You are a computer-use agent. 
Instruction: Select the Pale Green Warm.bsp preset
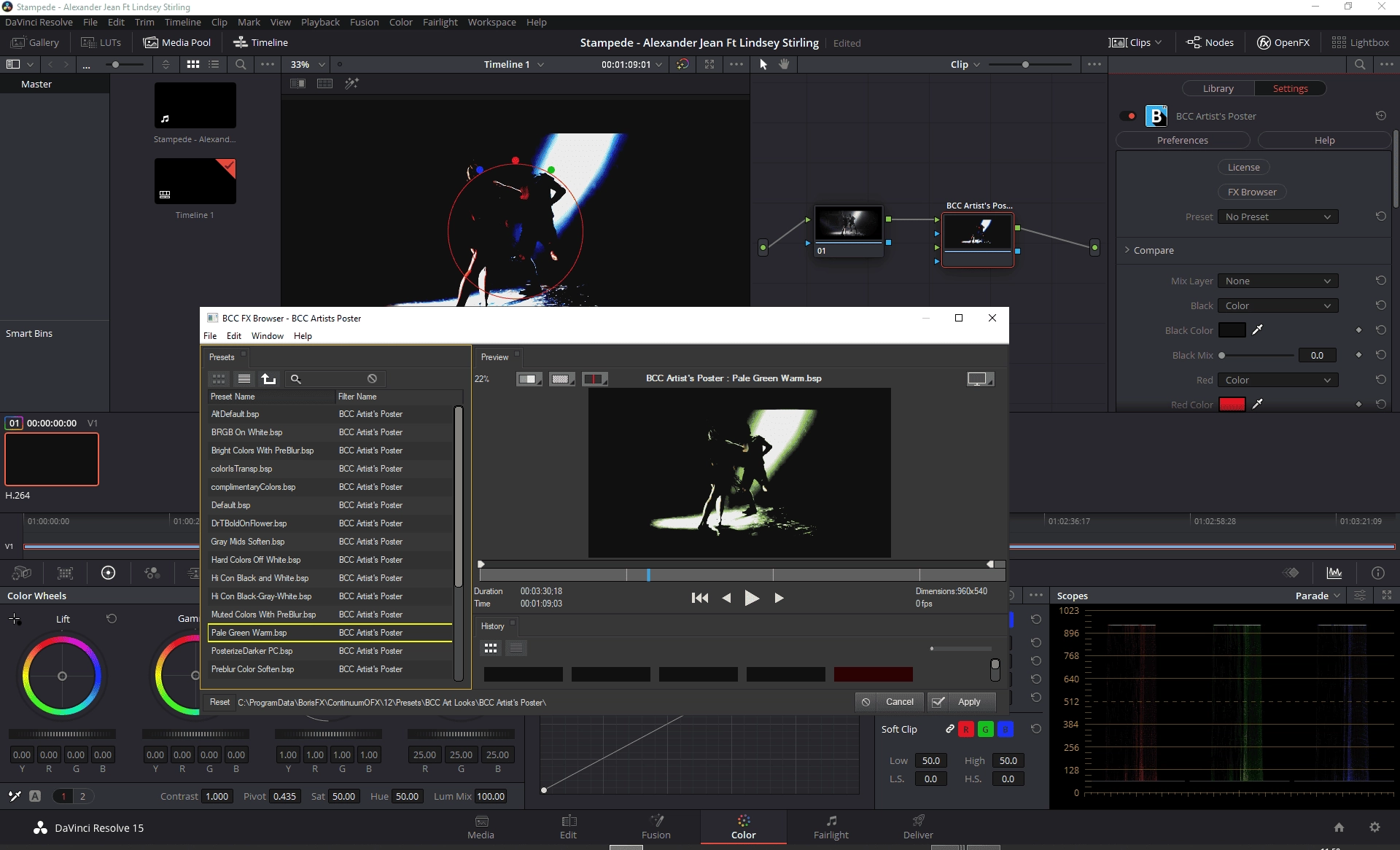tap(330, 632)
